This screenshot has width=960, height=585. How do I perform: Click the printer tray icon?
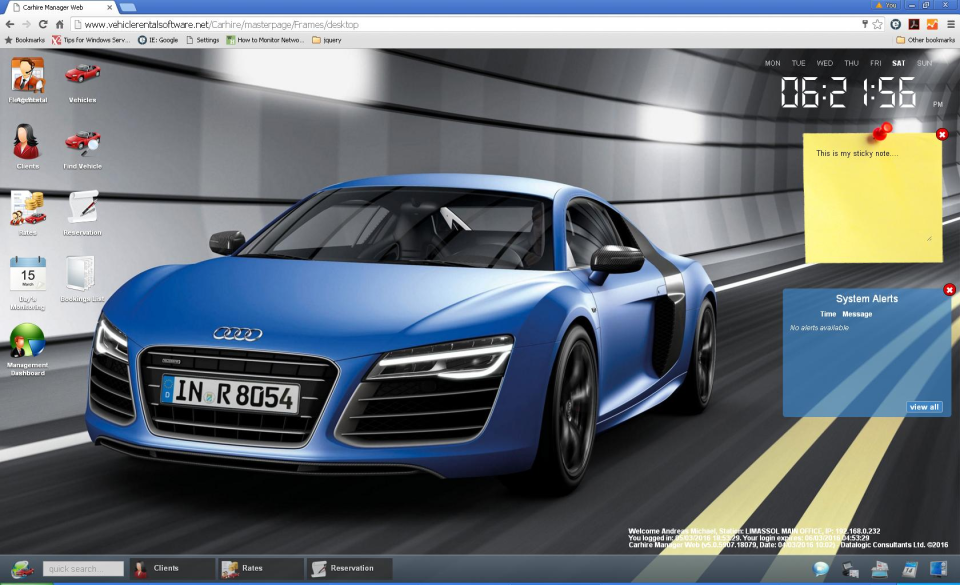click(880, 569)
